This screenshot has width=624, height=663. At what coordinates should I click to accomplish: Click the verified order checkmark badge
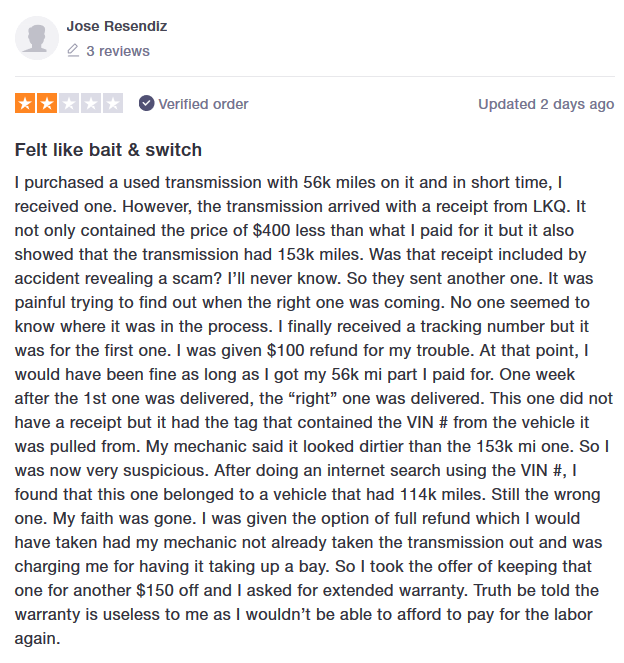pos(146,104)
